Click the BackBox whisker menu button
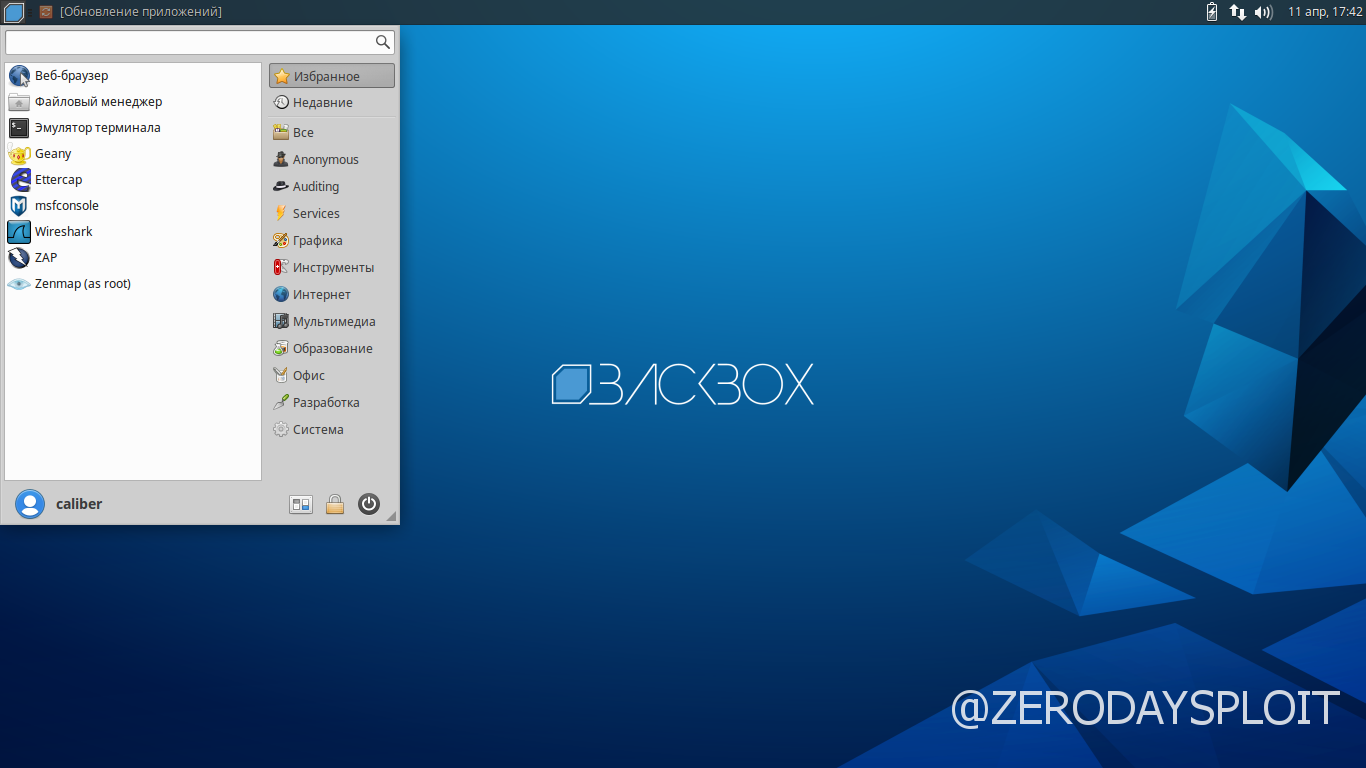 click(14, 12)
